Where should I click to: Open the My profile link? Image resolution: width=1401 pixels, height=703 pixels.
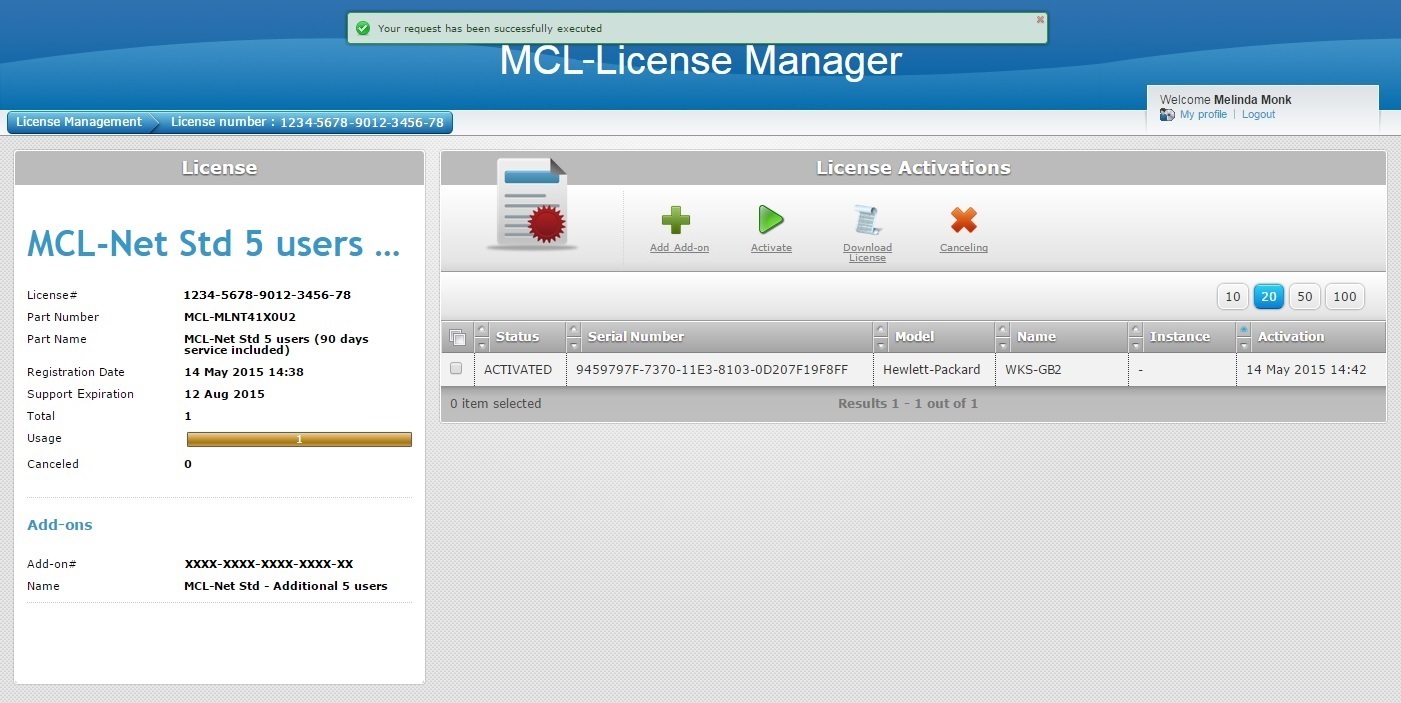[x=1203, y=115]
